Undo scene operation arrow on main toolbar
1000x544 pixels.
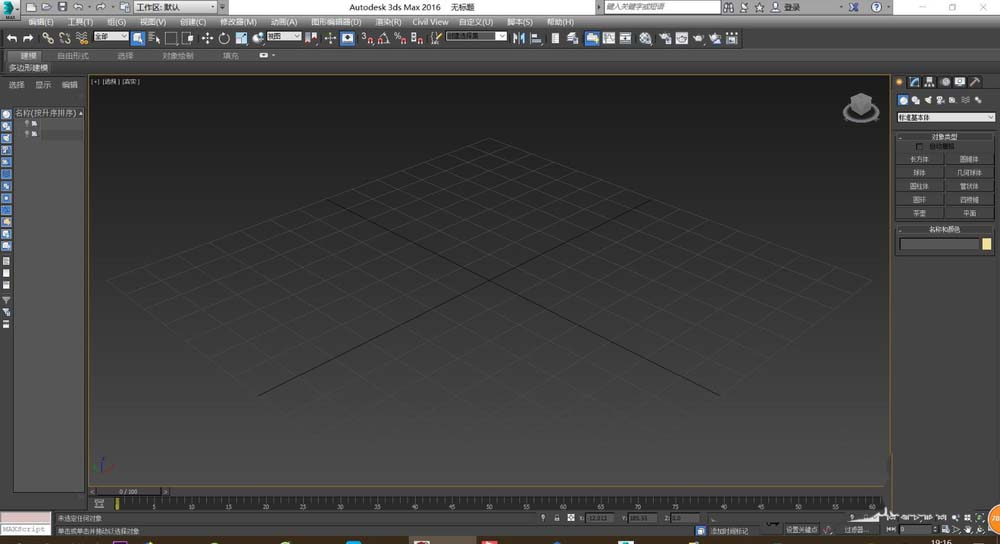click(x=12, y=38)
